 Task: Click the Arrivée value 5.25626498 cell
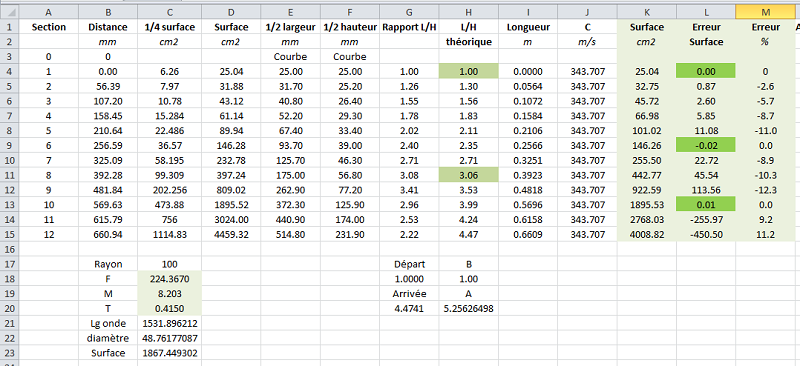click(468, 308)
